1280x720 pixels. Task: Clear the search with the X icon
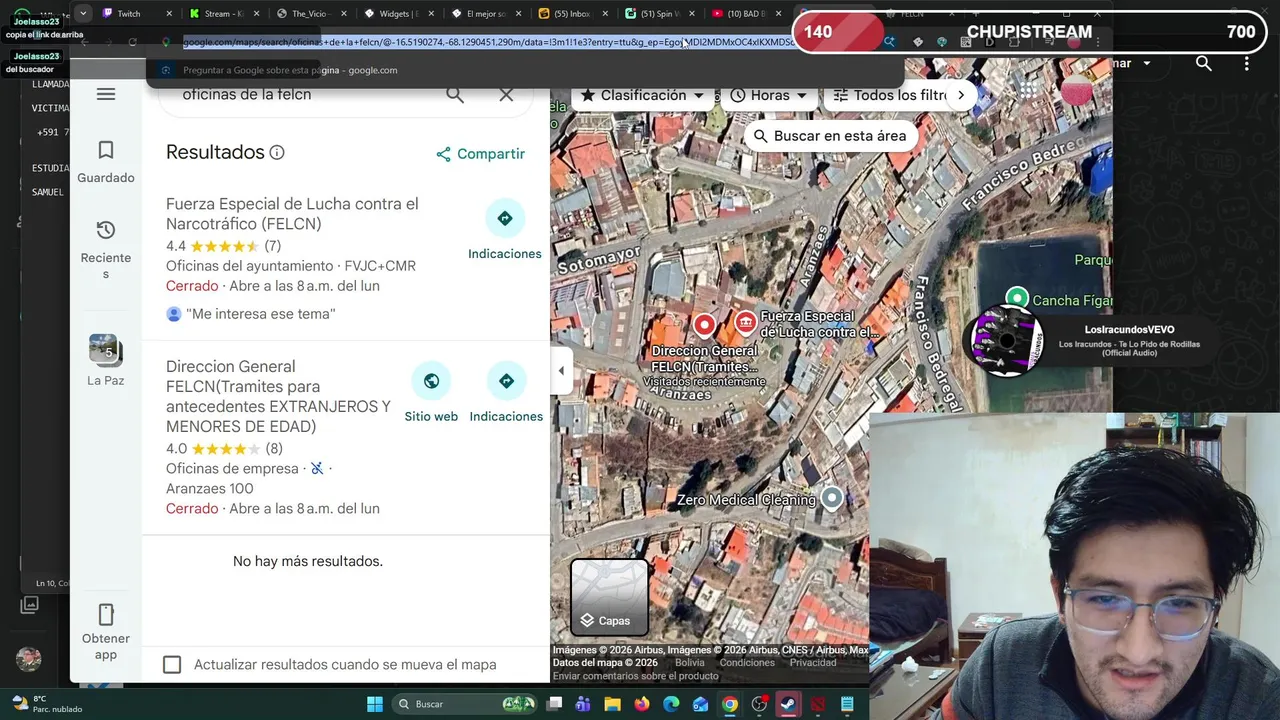506,95
